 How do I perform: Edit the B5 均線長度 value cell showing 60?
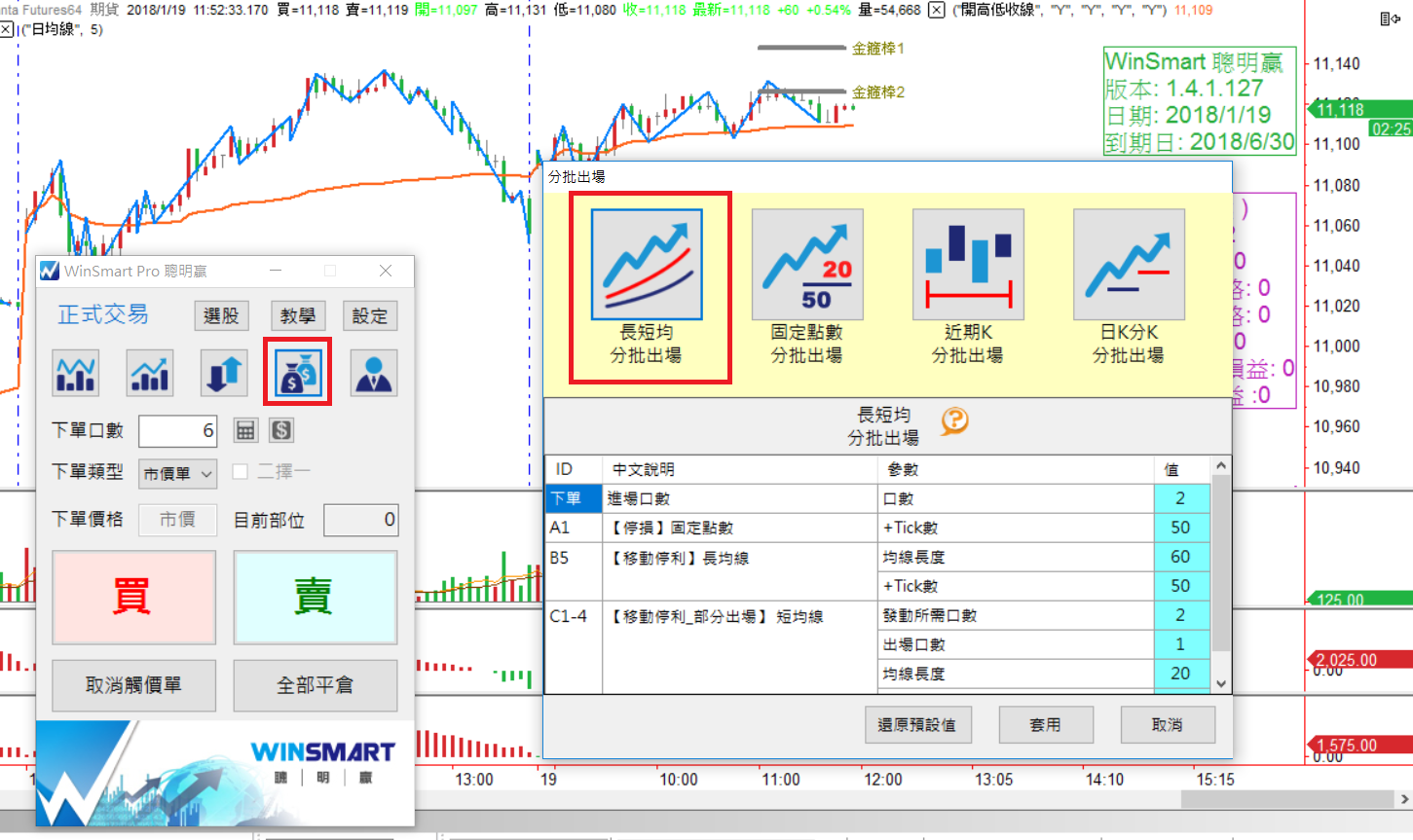click(x=1181, y=557)
